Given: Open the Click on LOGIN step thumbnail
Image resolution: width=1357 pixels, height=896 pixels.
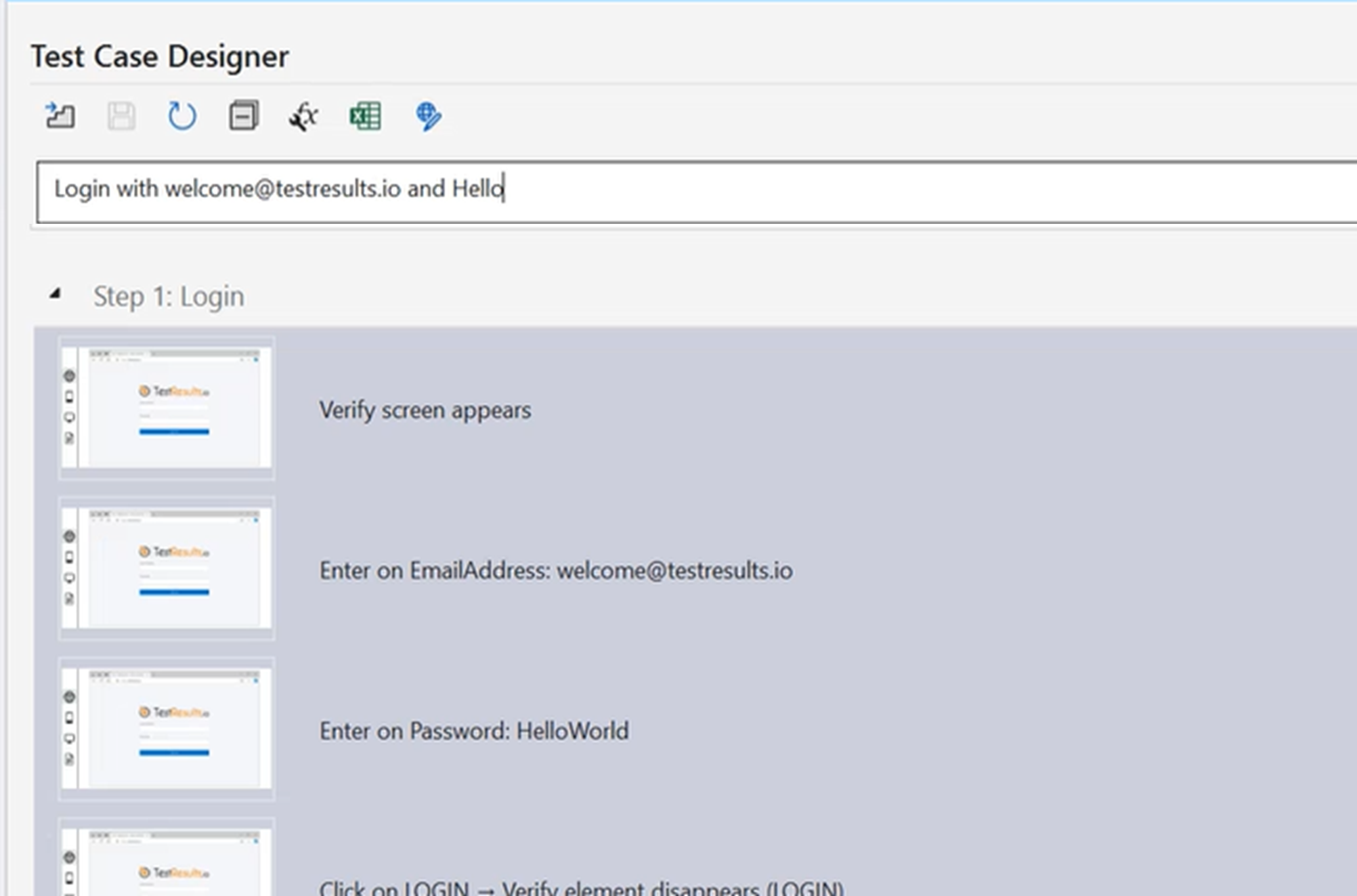Looking at the screenshot, I should (x=166, y=863).
